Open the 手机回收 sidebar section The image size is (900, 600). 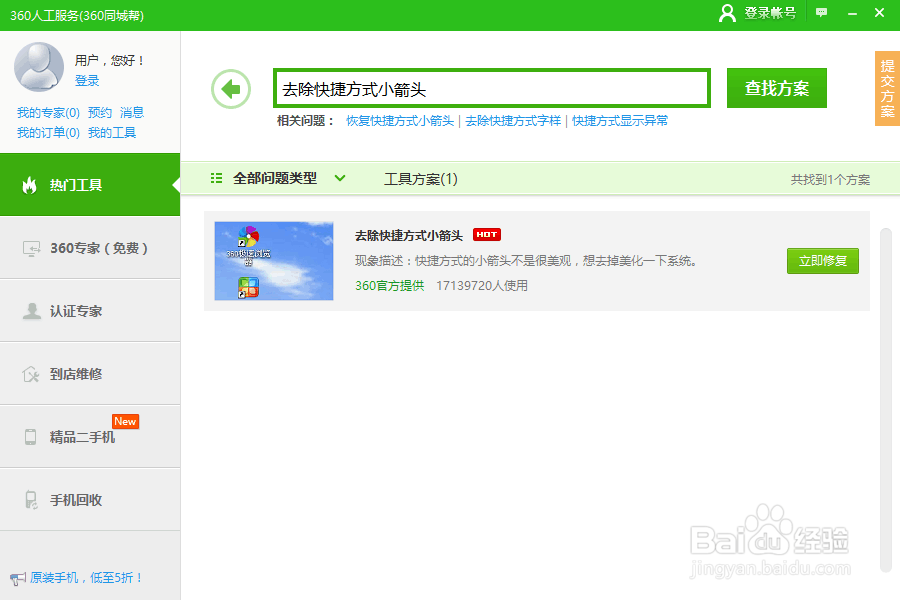90,500
